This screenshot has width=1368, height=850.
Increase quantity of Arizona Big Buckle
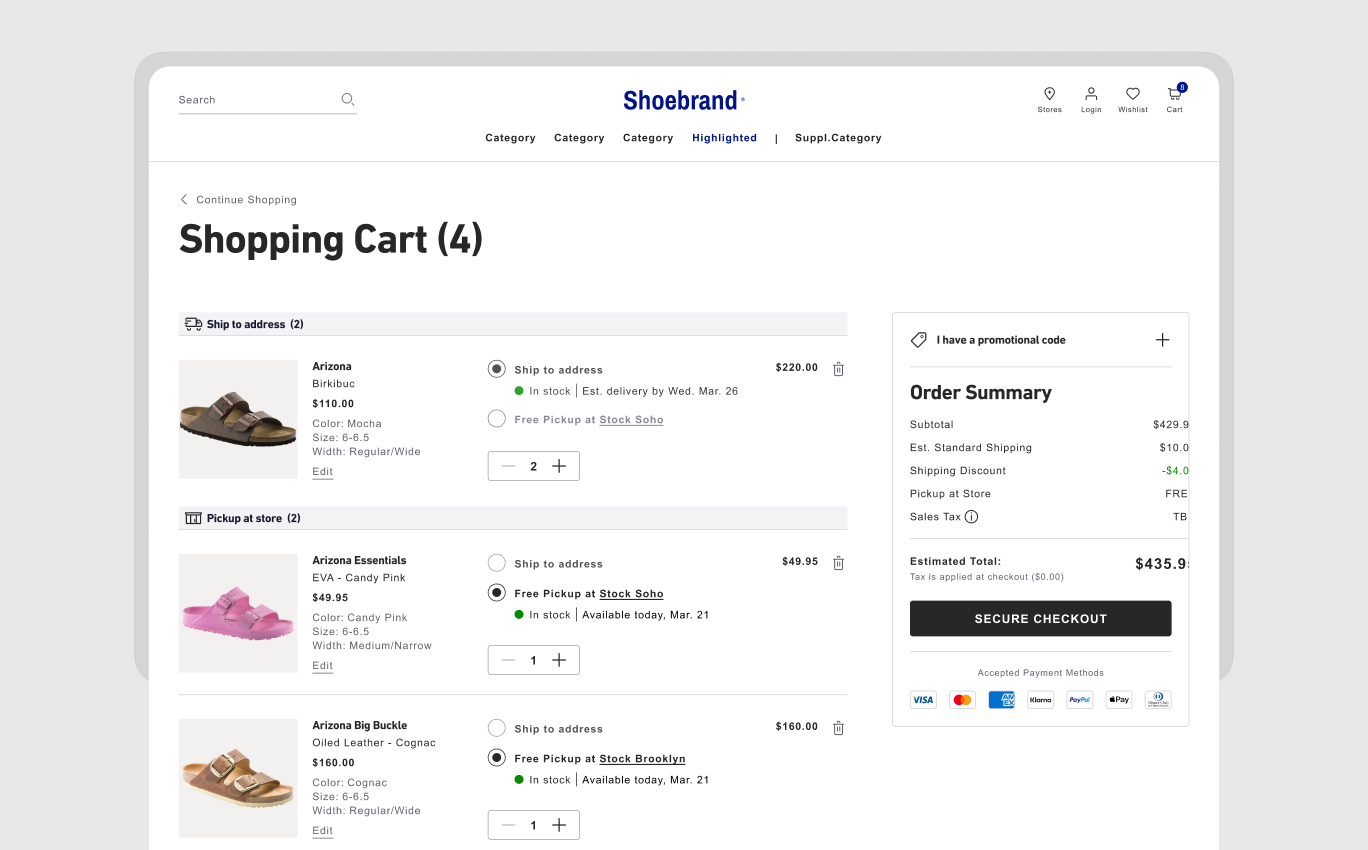pos(559,825)
